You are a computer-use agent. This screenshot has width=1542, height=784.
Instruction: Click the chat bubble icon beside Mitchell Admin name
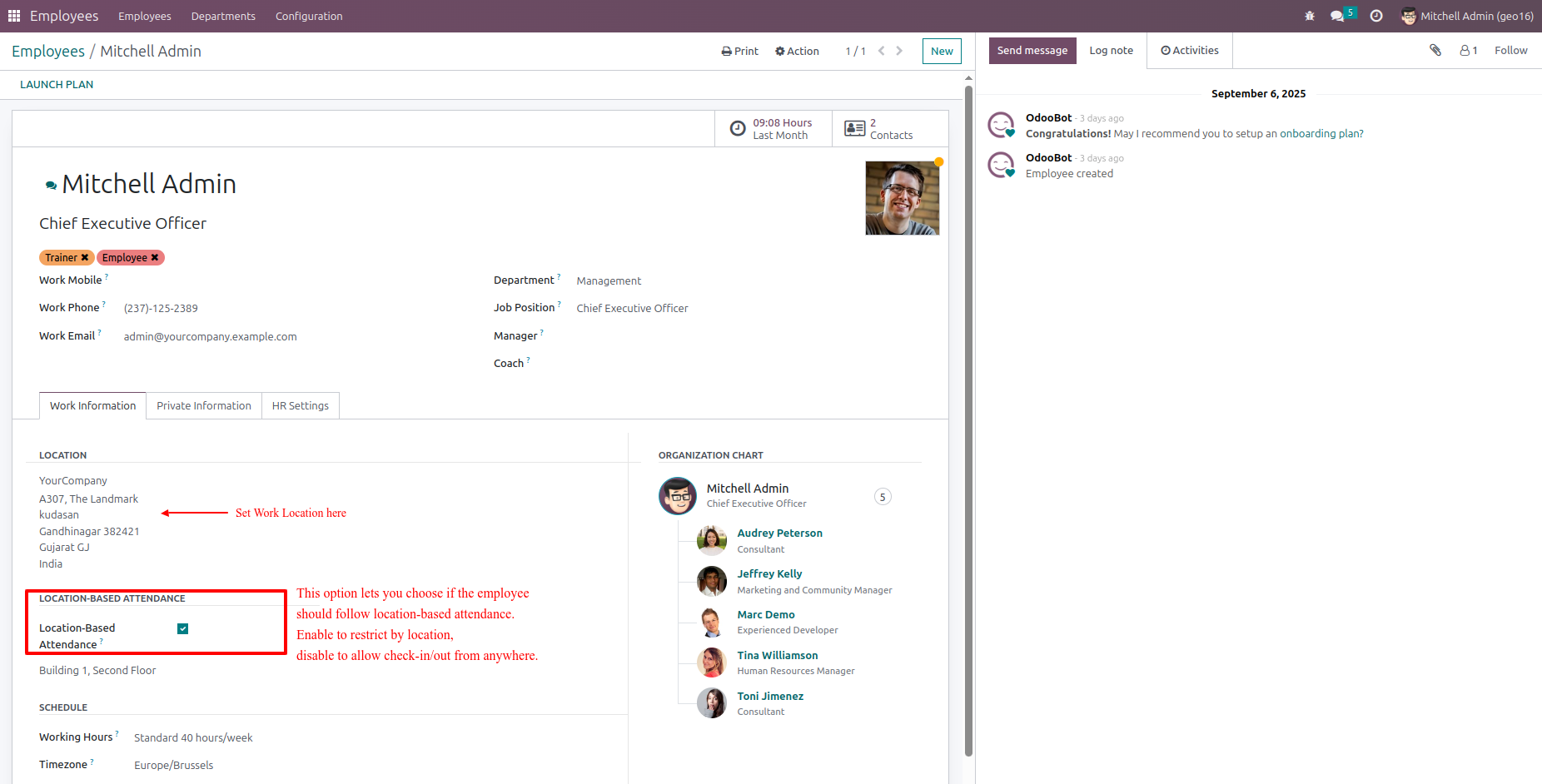51,185
